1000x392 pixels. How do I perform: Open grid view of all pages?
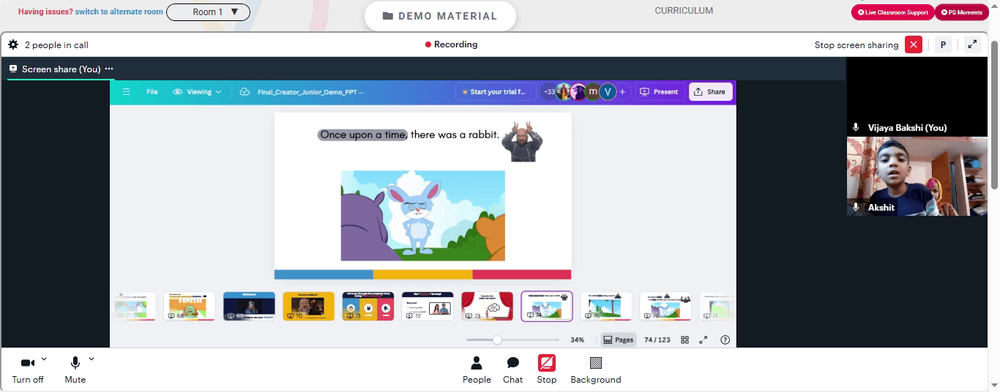(x=685, y=340)
